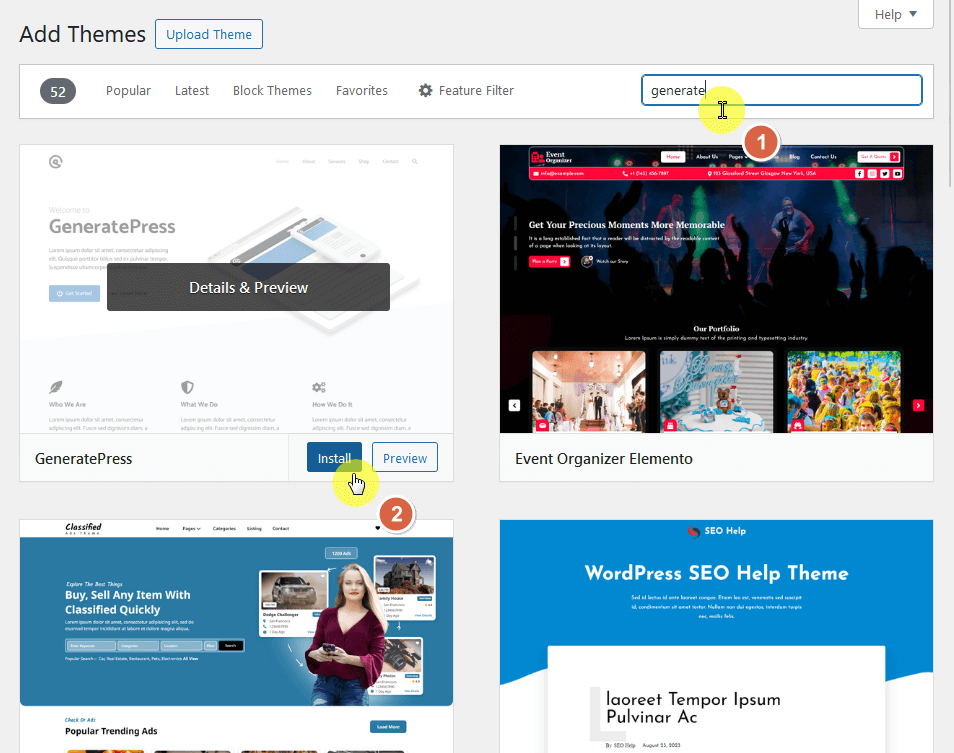Switch to the Latest themes tab
Screen dimensions: 954x753
(192, 91)
